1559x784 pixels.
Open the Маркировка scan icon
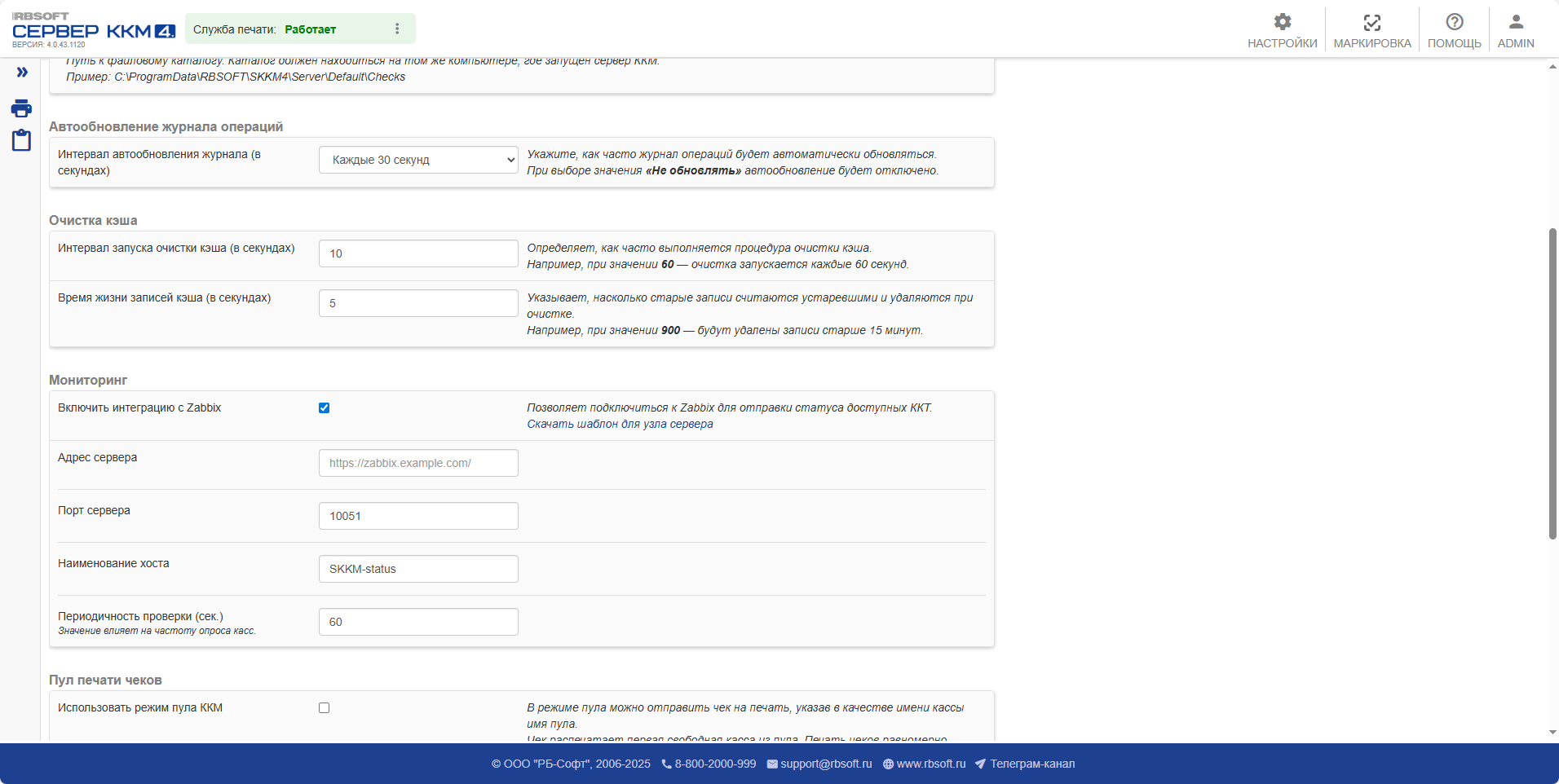[1371, 22]
